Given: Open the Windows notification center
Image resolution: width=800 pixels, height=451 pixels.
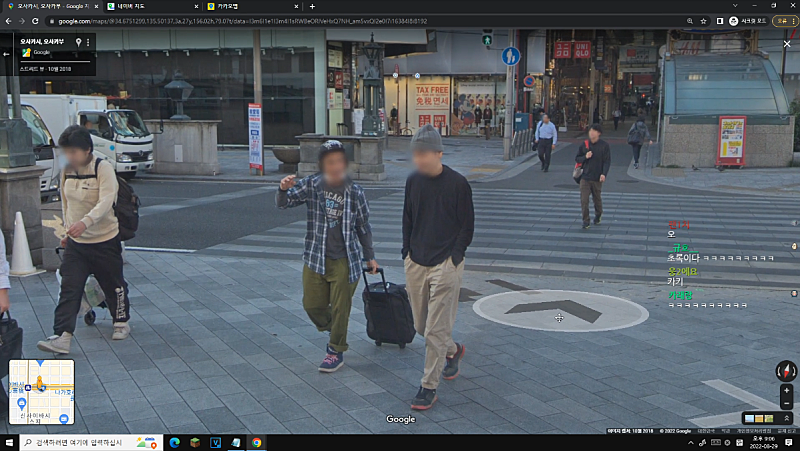Looking at the screenshot, I should 789,442.
